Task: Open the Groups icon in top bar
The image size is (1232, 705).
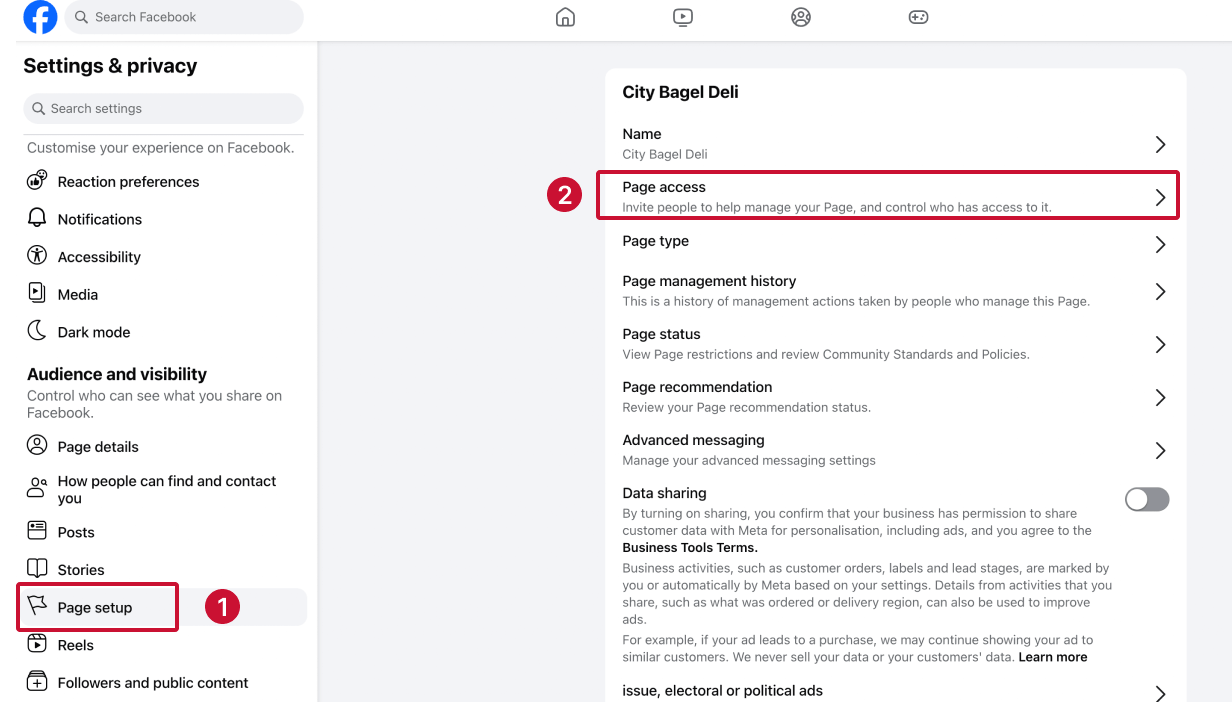Action: [800, 17]
